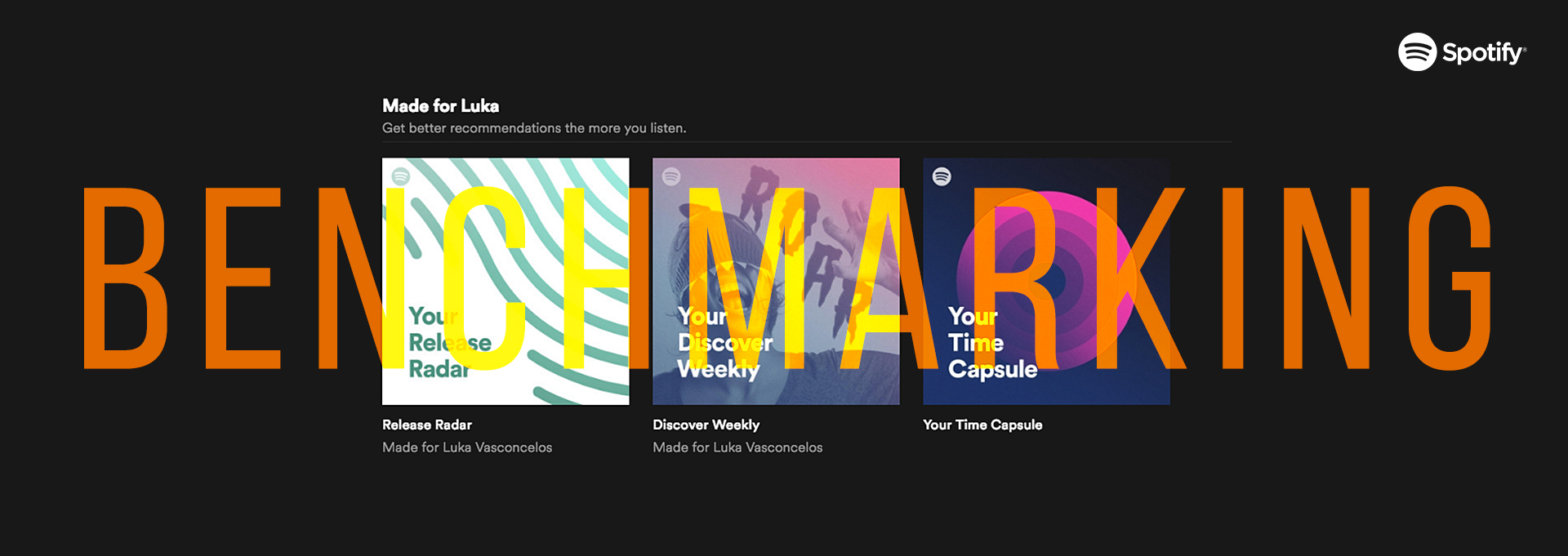The height and width of the screenshot is (556, 1568).
Task: Click 'Made for Luka Vasconcelos' under Release Radar
Action: coord(467,447)
